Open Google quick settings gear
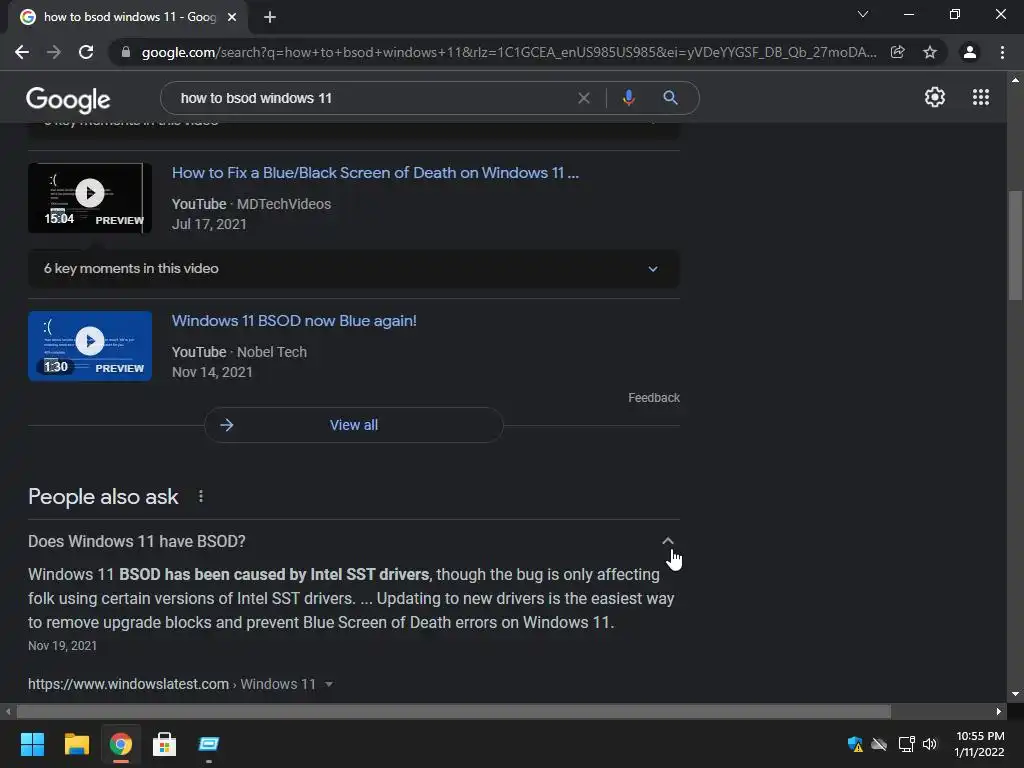This screenshot has height=768, width=1024. 935,97
